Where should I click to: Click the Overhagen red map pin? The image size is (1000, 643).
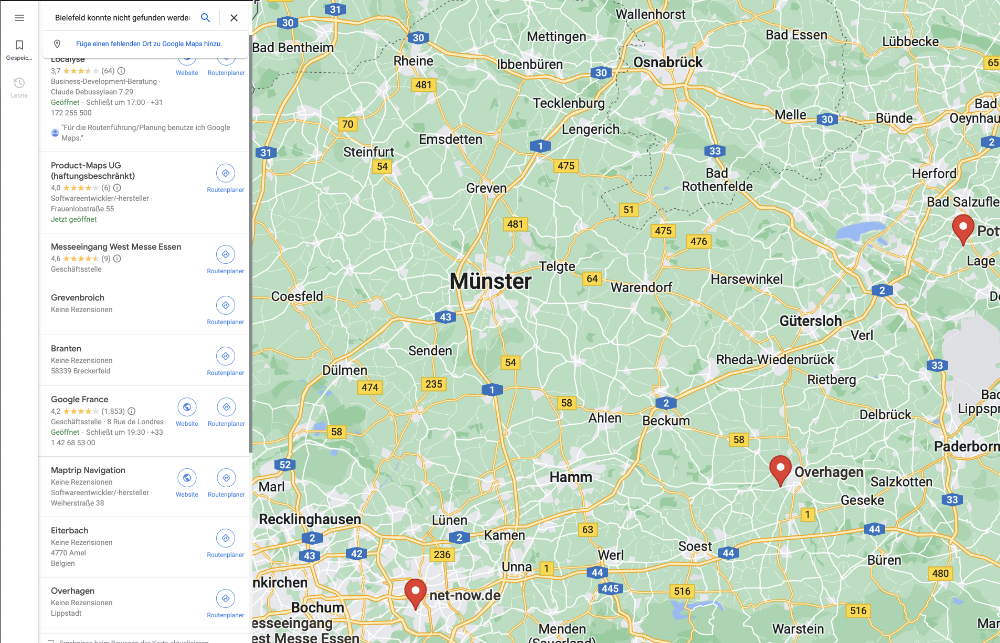coord(780,471)
